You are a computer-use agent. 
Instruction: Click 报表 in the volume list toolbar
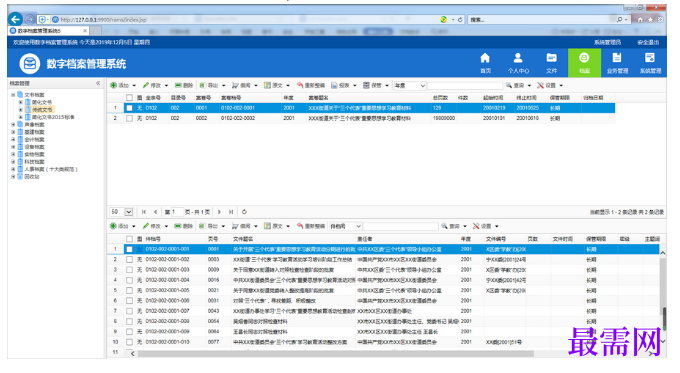(340, 85)
